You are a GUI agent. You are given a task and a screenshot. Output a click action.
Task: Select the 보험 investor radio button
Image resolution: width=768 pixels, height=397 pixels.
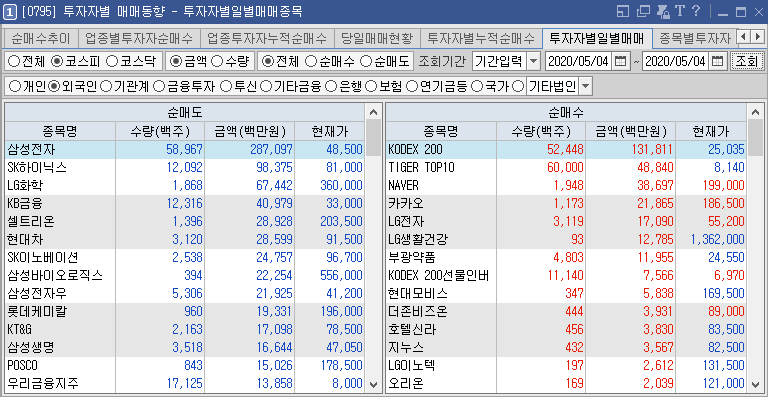point(371,87)
